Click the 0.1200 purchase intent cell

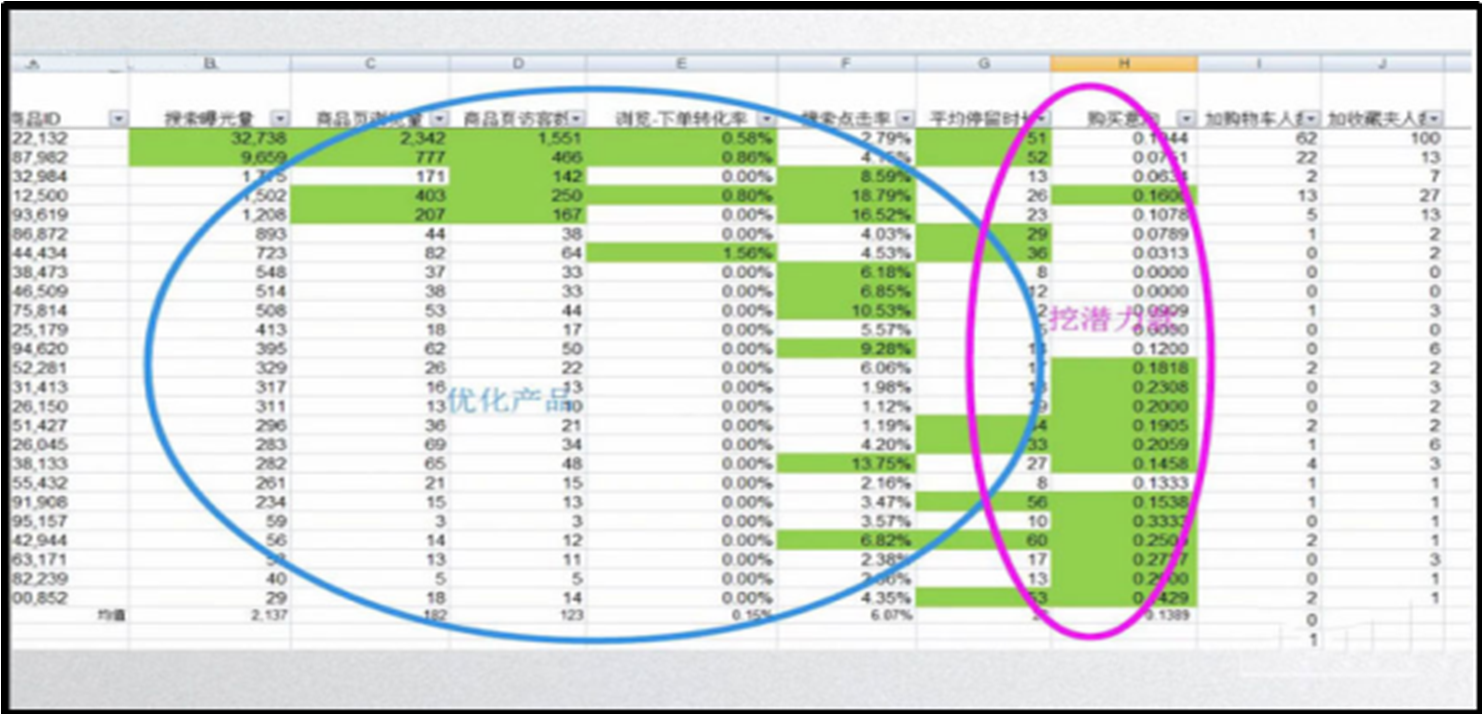pyautogui.click(x=1123, y=349)
